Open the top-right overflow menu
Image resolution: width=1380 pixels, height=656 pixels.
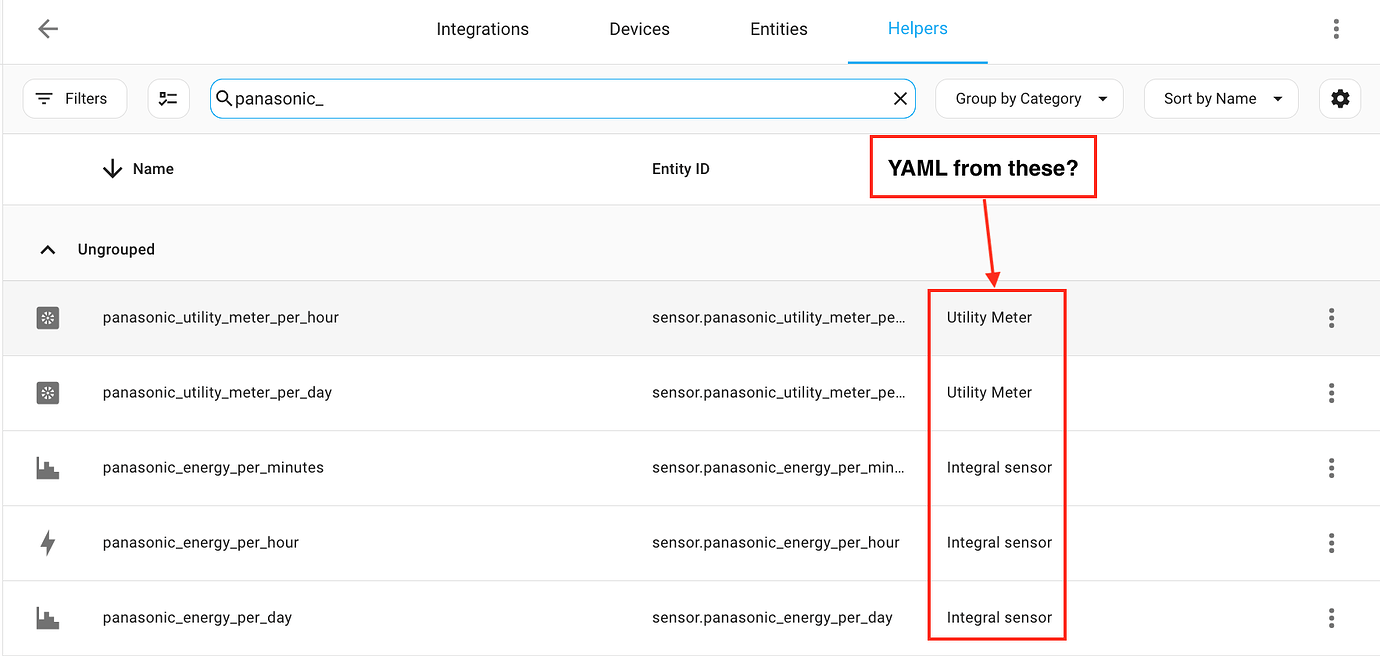tap(1336, 29)
